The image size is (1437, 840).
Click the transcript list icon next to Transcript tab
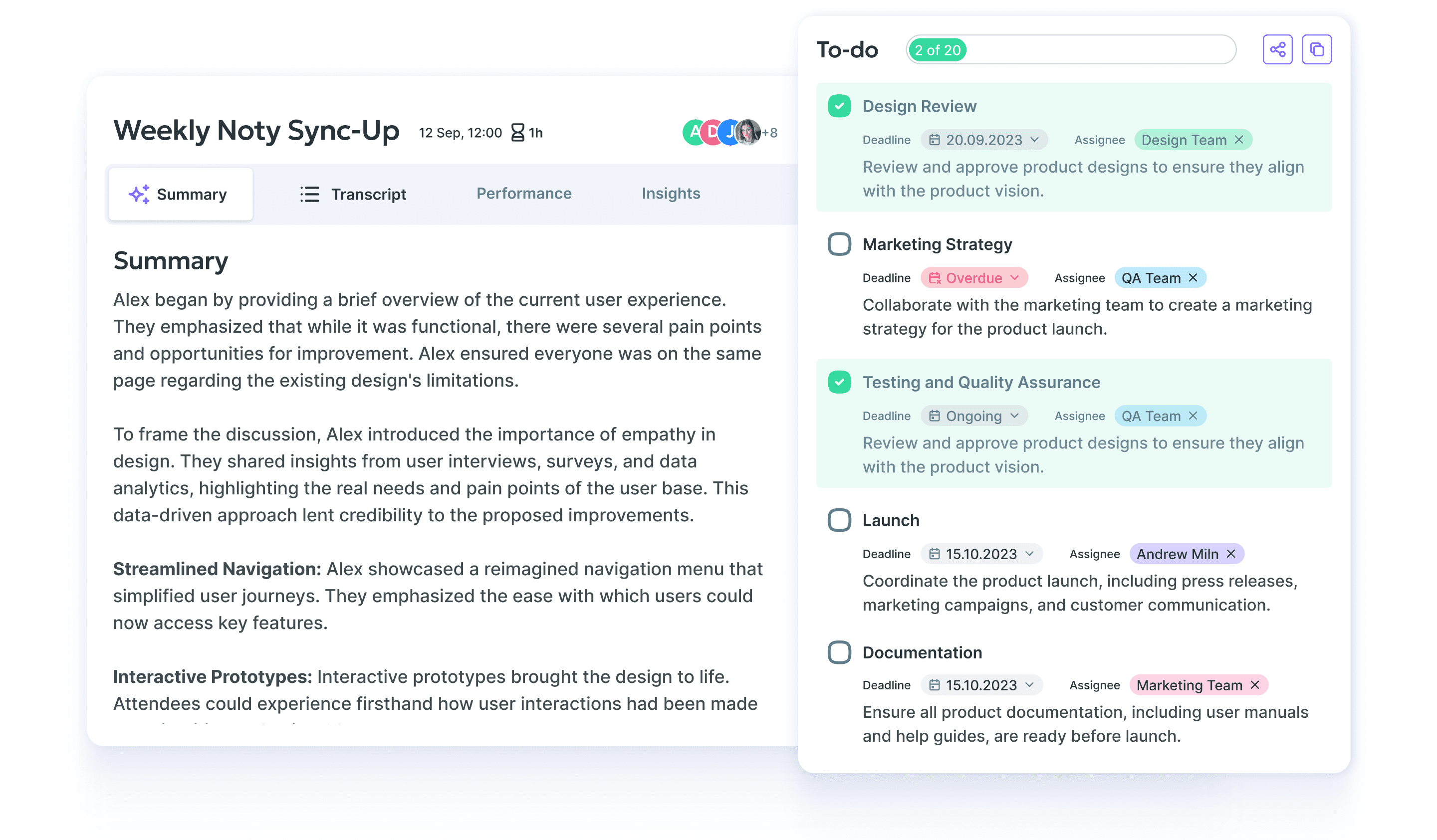coord(309,194)
